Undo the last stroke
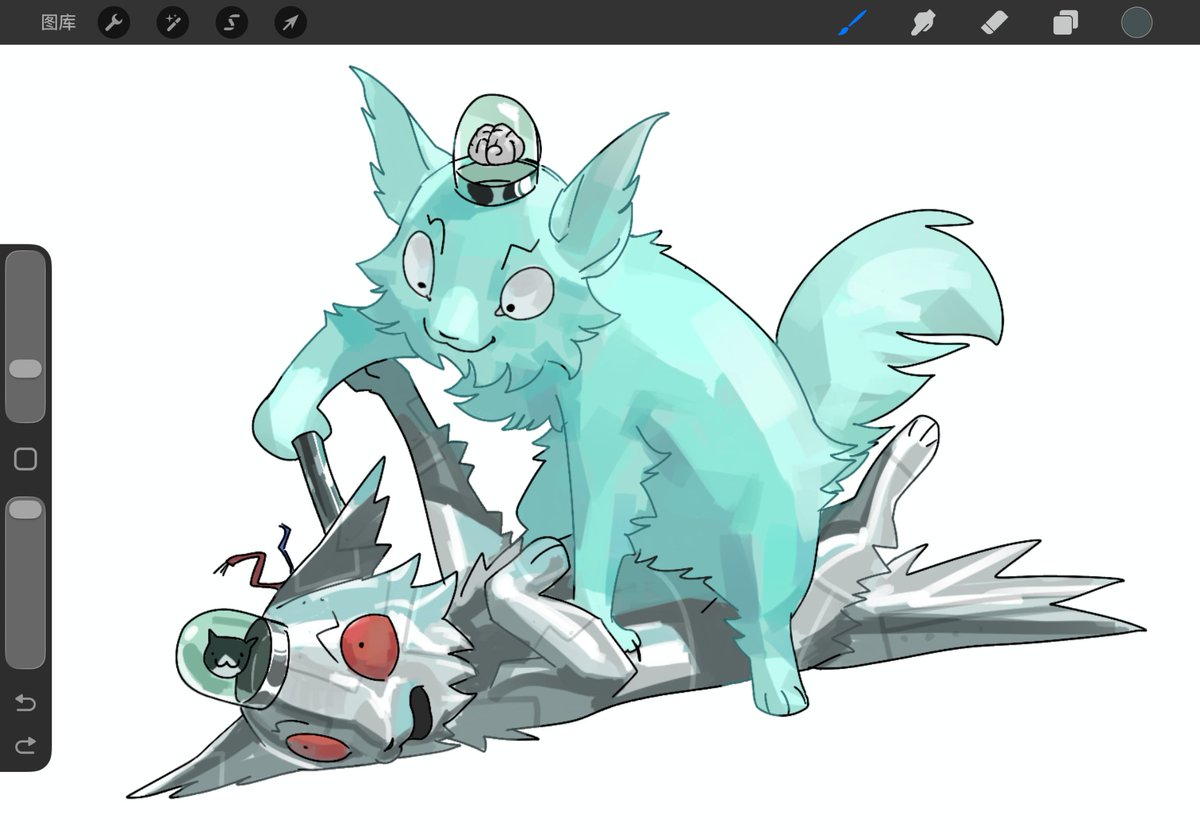 coord(25,704)
